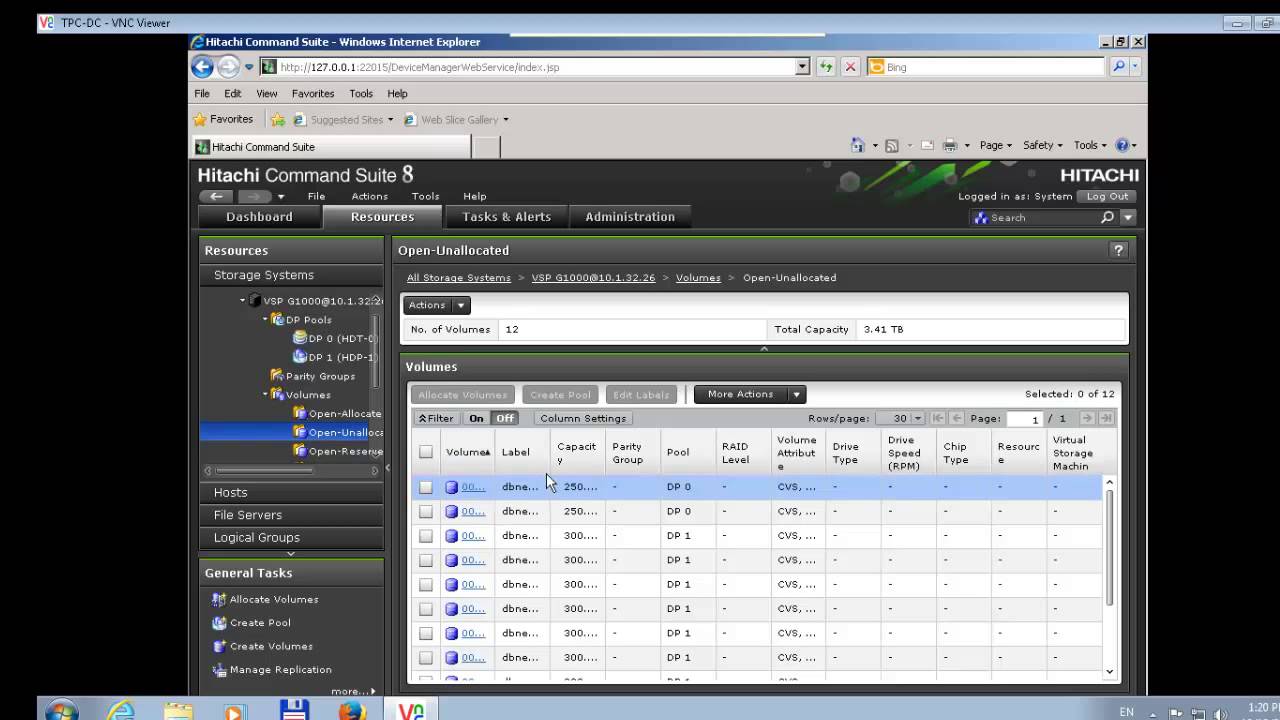The image size is (1280, 720).
Task: Switch to the Dashboard tab
Action: coord(259,217)
